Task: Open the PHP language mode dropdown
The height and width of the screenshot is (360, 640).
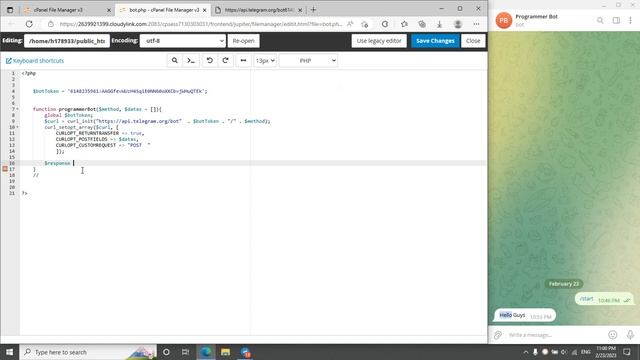Action: 308,60
